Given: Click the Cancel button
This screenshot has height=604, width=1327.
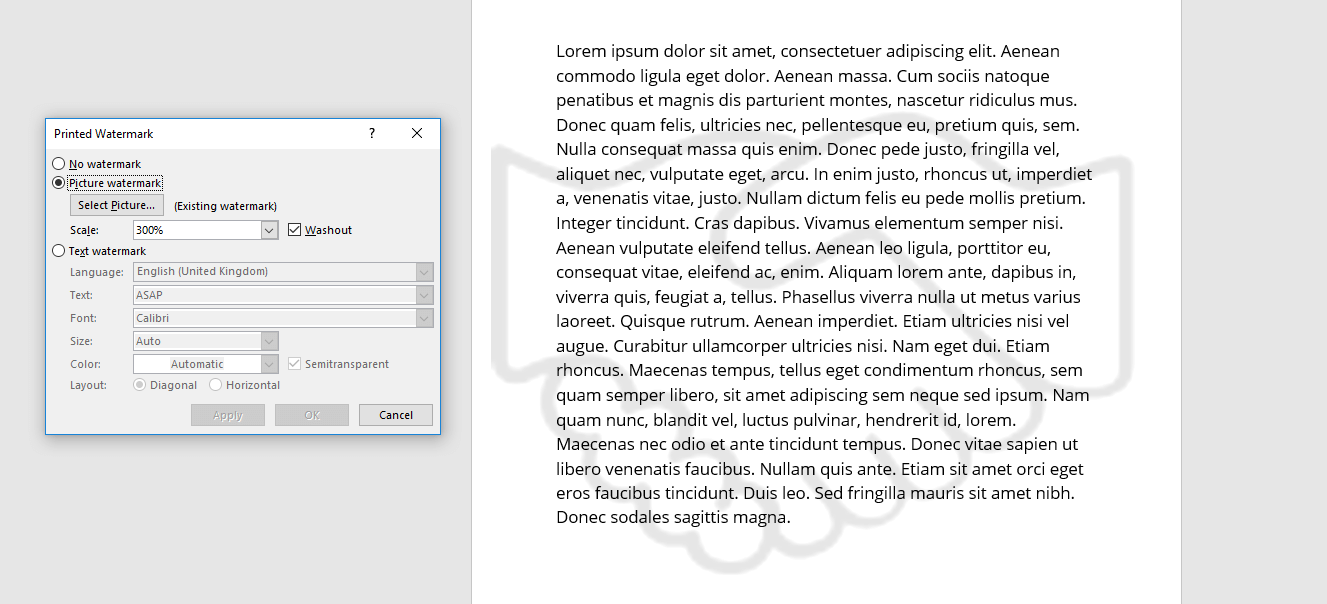Looking at the screenshot, I should coord(396,415).
